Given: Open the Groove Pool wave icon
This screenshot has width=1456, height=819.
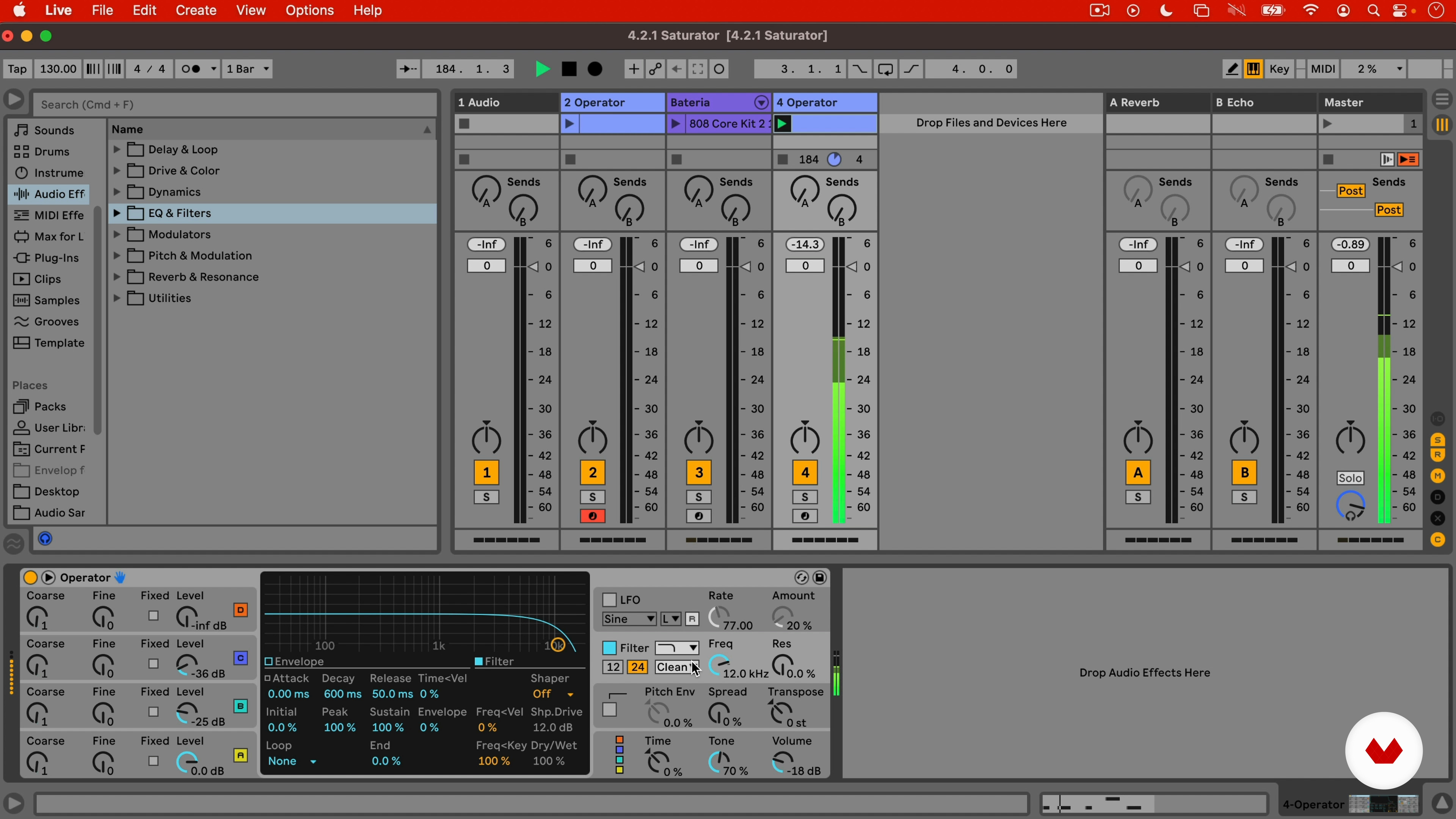Looking at the screenshot, I should [14, 544].
